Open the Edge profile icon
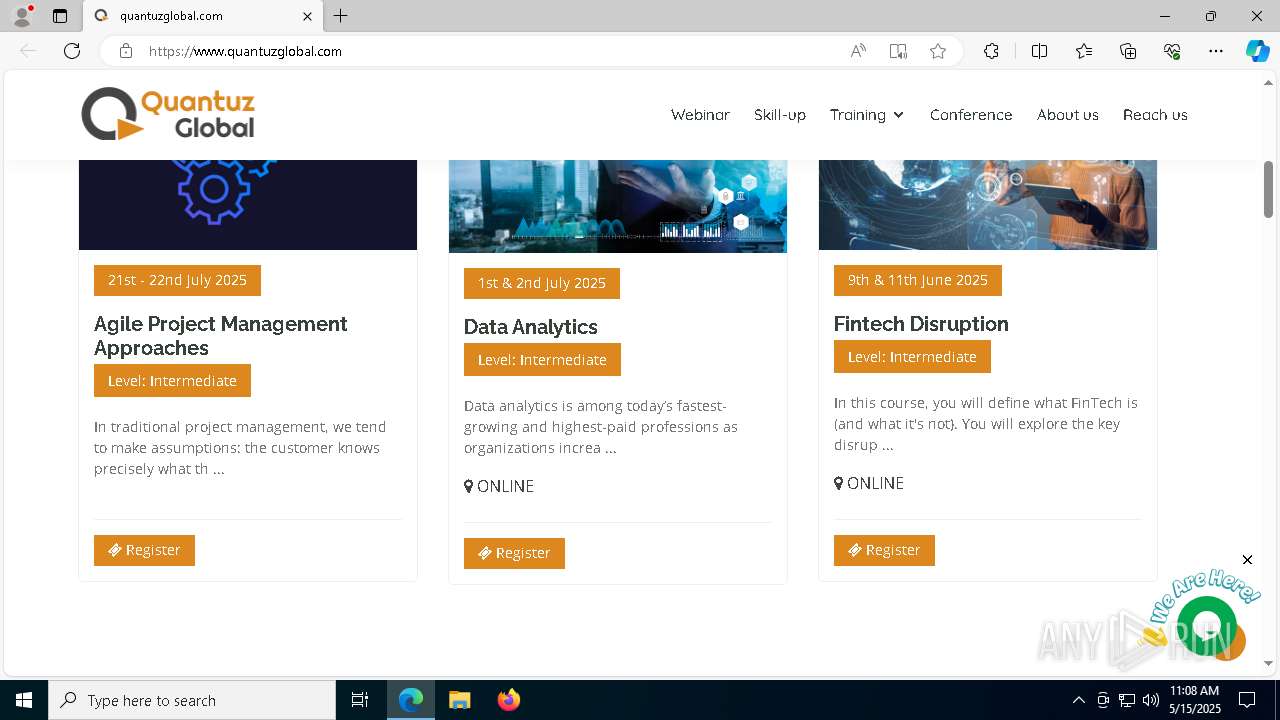The image size is (1280, 720). click(21, 16)
